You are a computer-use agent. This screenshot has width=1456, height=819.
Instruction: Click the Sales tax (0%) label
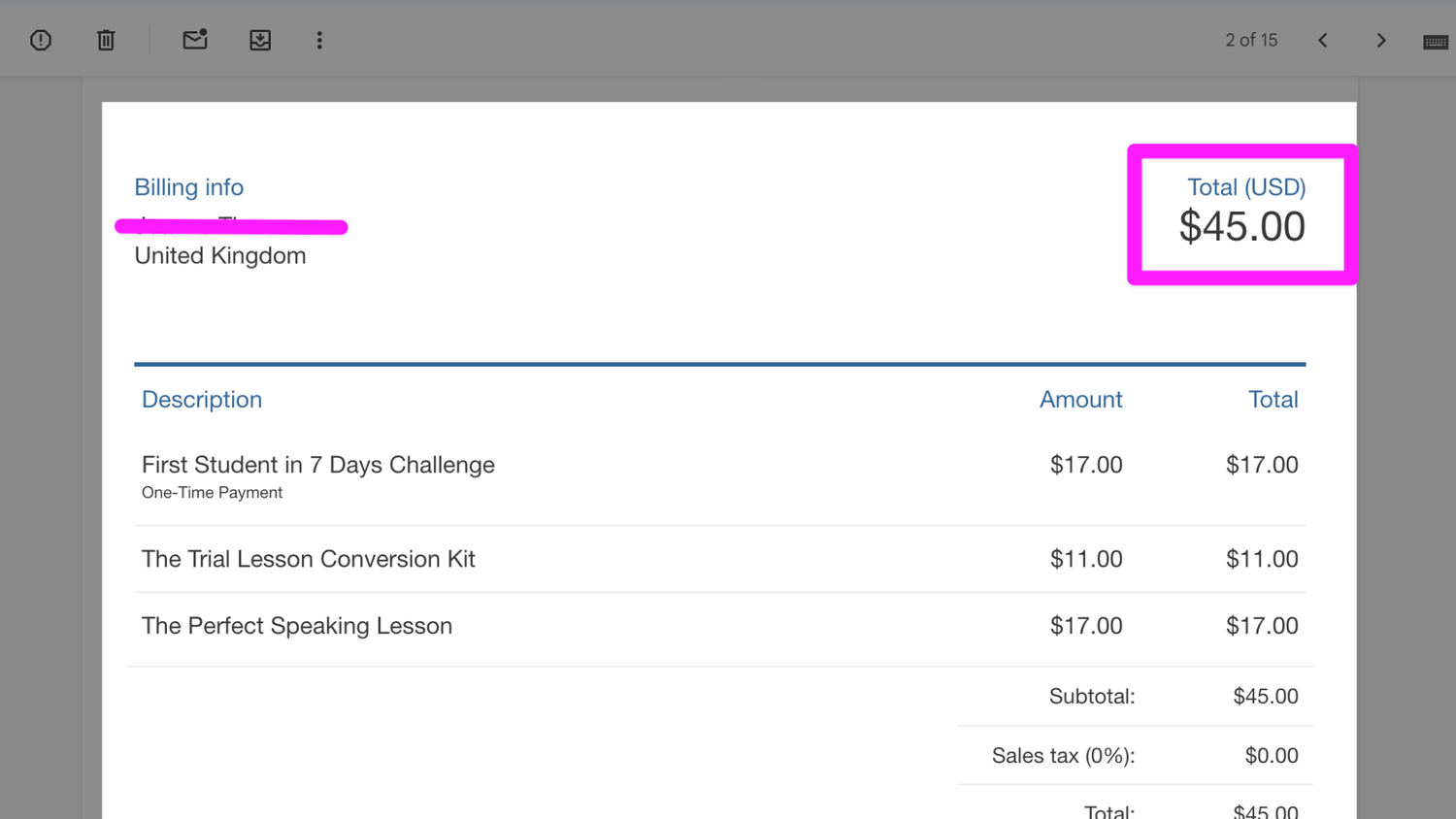1063,756
